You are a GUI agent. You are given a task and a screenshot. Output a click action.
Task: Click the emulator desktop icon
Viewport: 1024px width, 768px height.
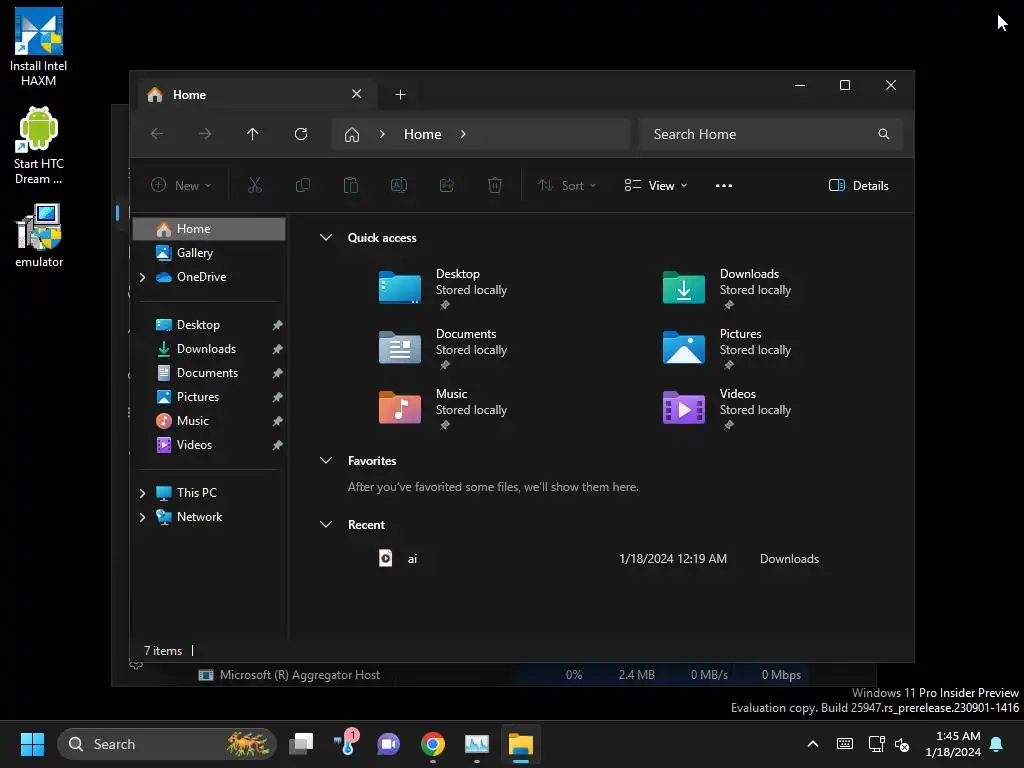point(39,236)
